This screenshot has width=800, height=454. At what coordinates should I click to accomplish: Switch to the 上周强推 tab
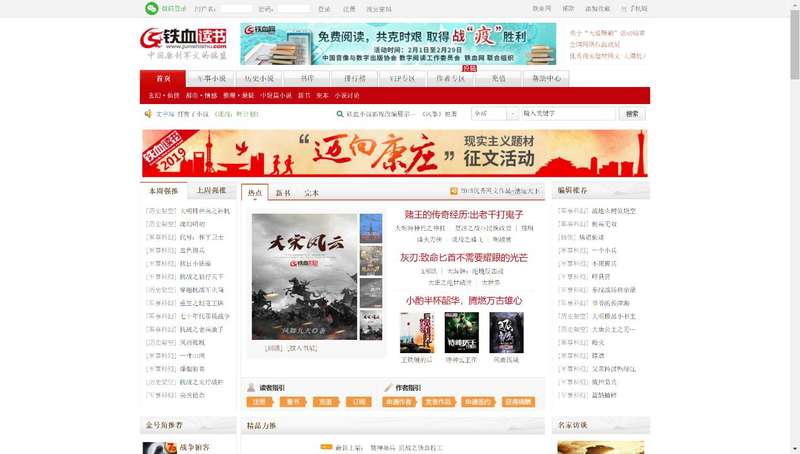(x=211, y=190)
